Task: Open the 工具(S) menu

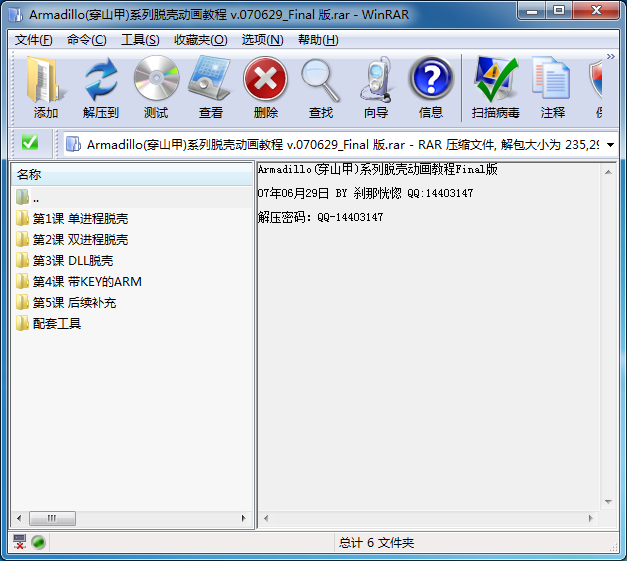Action: tap(140, 40)
